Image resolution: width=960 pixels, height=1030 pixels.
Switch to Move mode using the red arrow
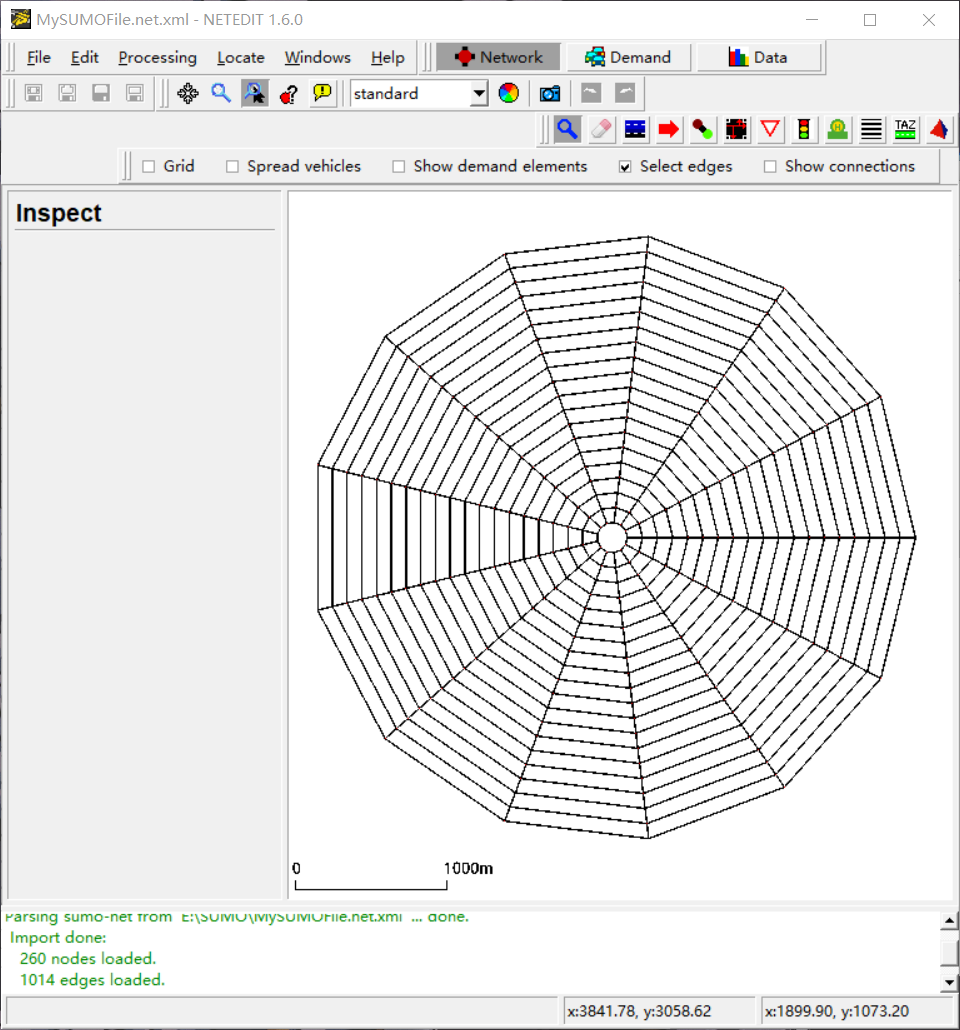pyautogui.click(x=669, y=129)
